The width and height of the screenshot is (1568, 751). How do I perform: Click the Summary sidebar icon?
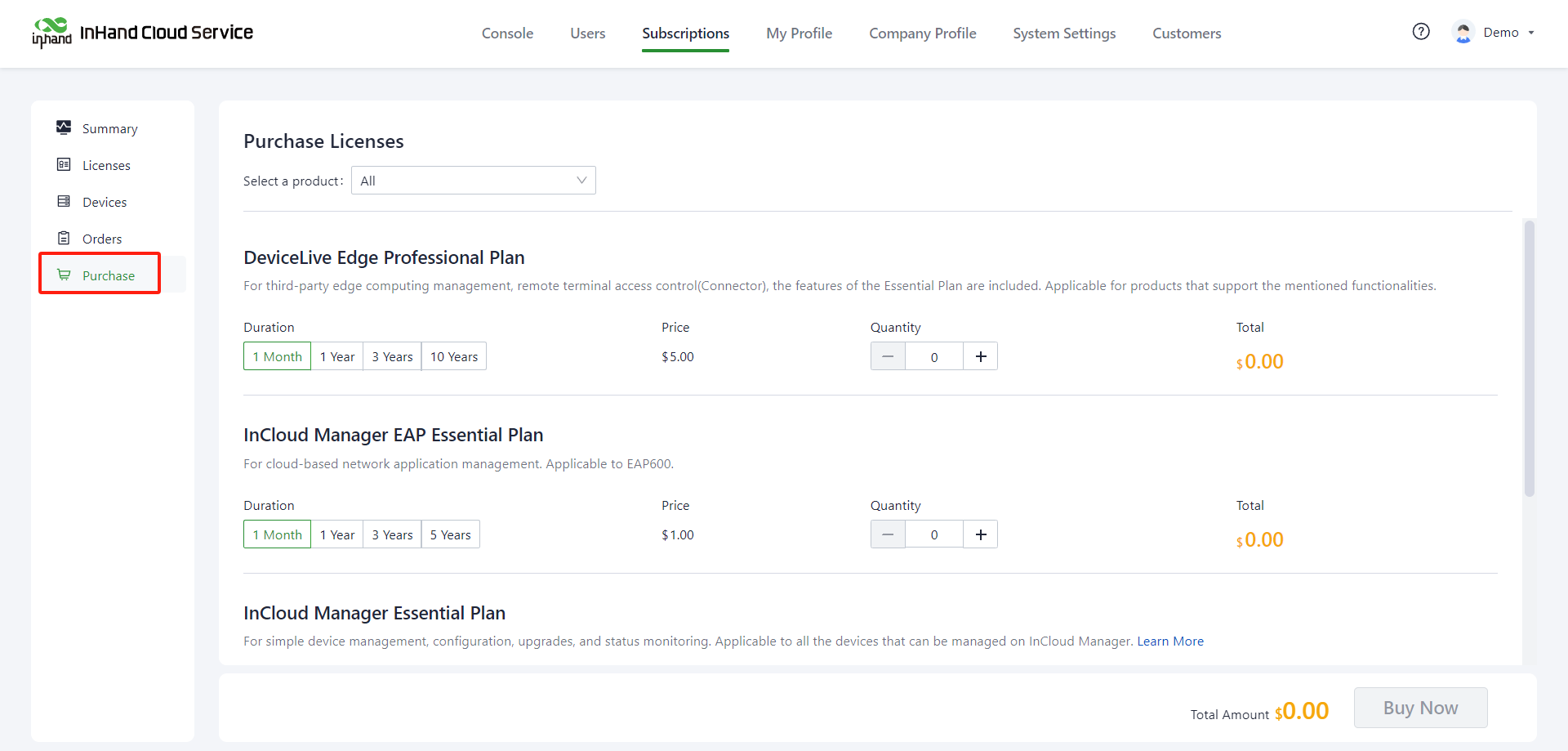pos(64,127)
